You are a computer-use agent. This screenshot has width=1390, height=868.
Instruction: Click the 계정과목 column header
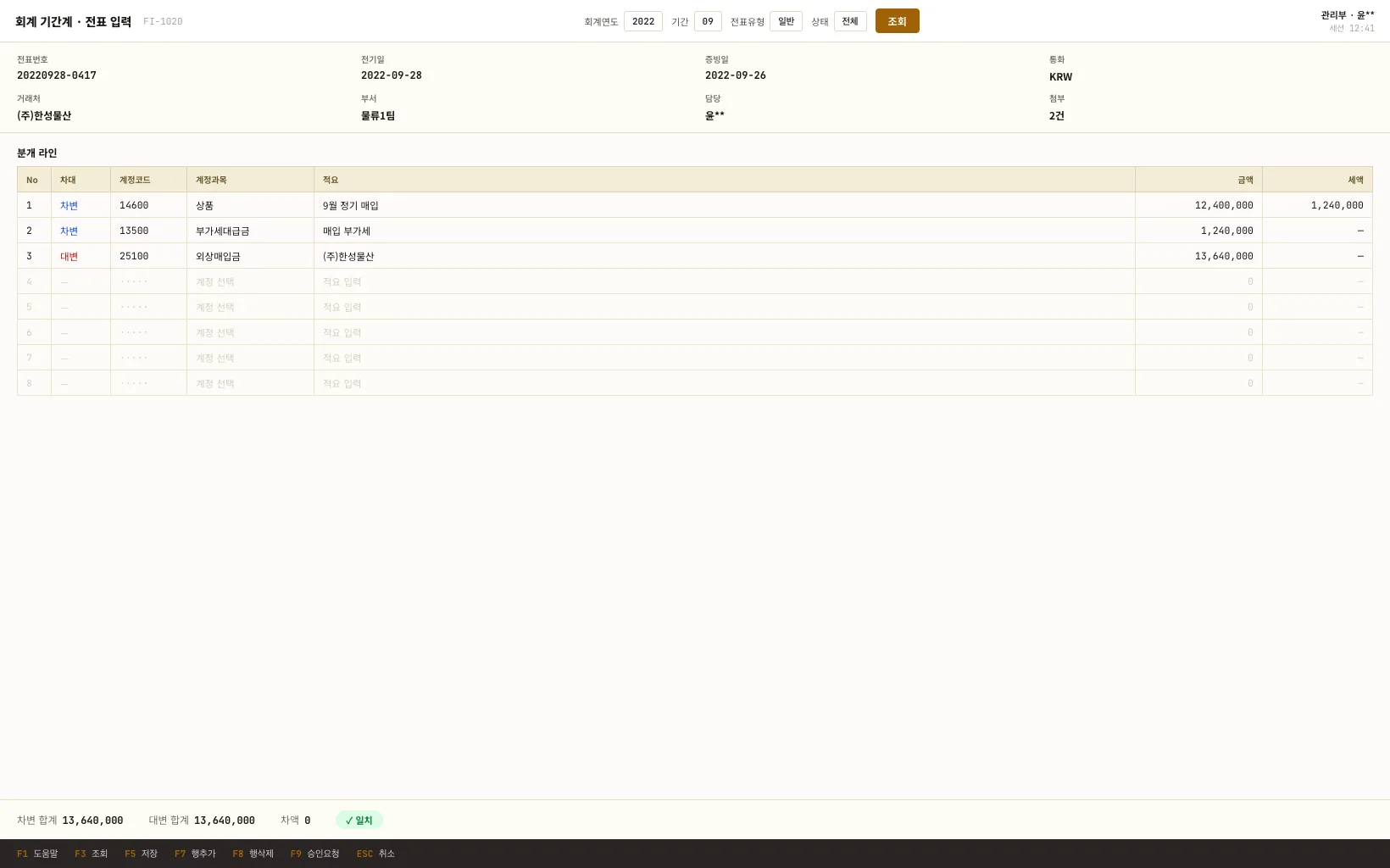(250, 180)
